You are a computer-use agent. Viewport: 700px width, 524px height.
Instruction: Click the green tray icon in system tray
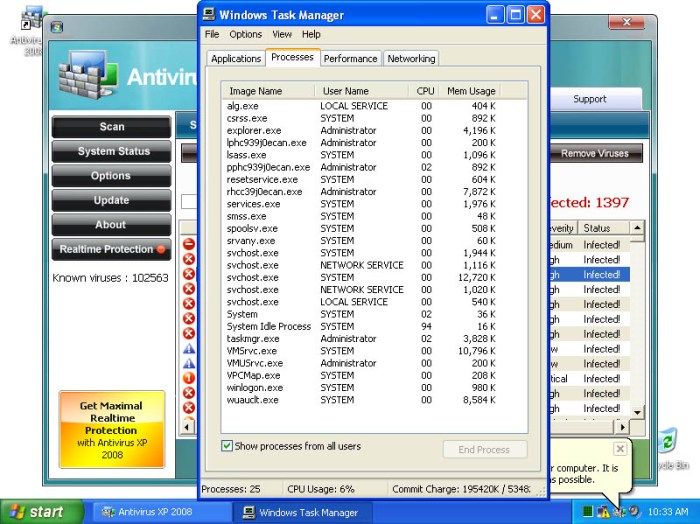[x=588, y=511]
